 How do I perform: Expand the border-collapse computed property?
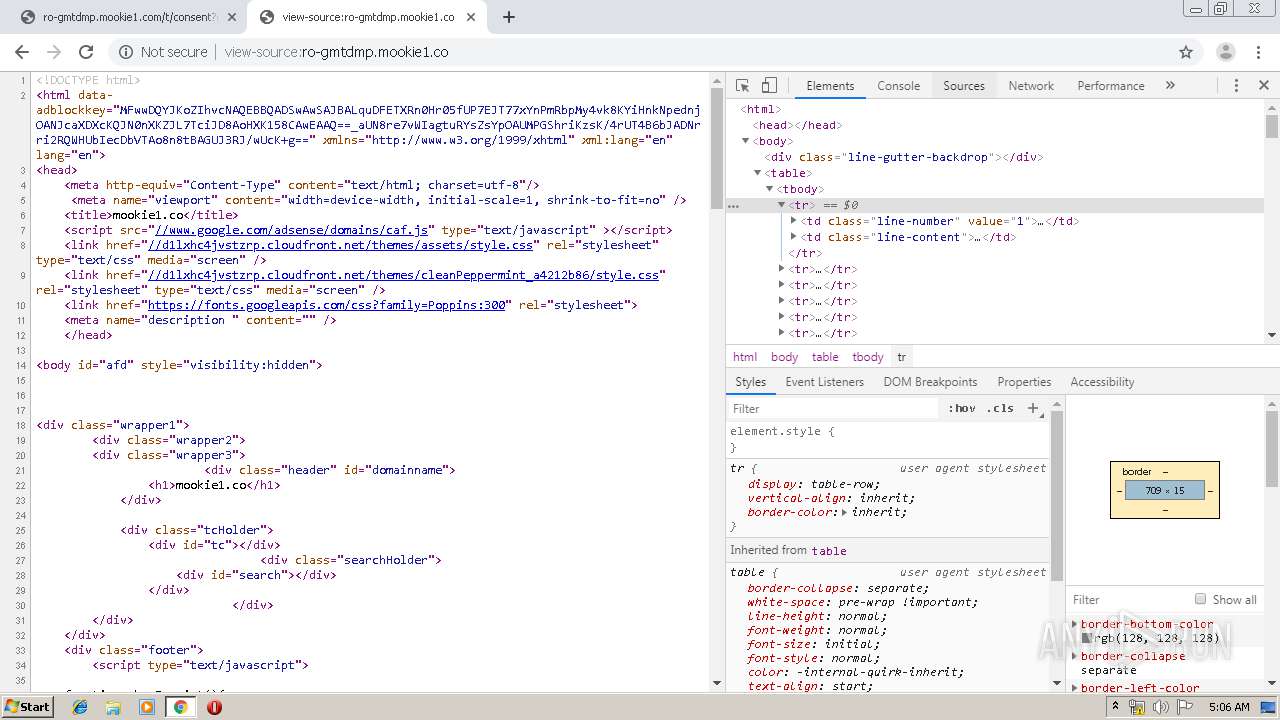tap(1075, 656)
